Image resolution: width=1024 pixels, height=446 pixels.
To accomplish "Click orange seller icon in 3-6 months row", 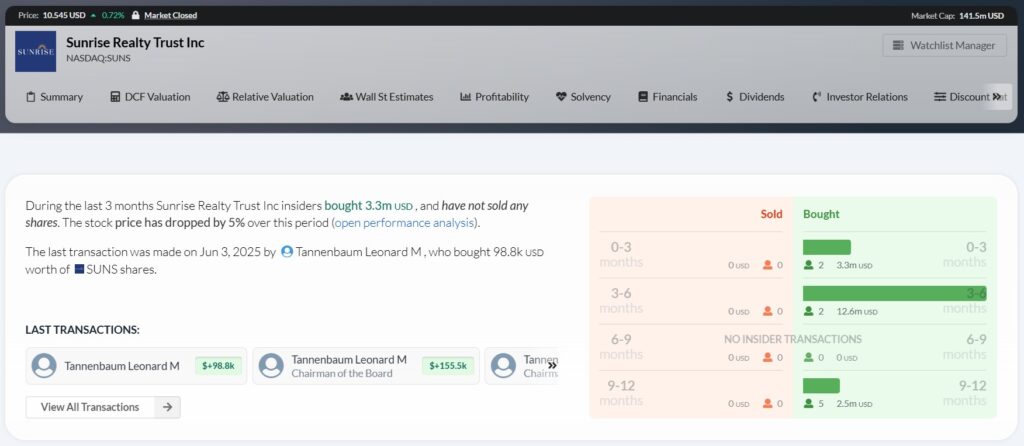I will point(767,311).
